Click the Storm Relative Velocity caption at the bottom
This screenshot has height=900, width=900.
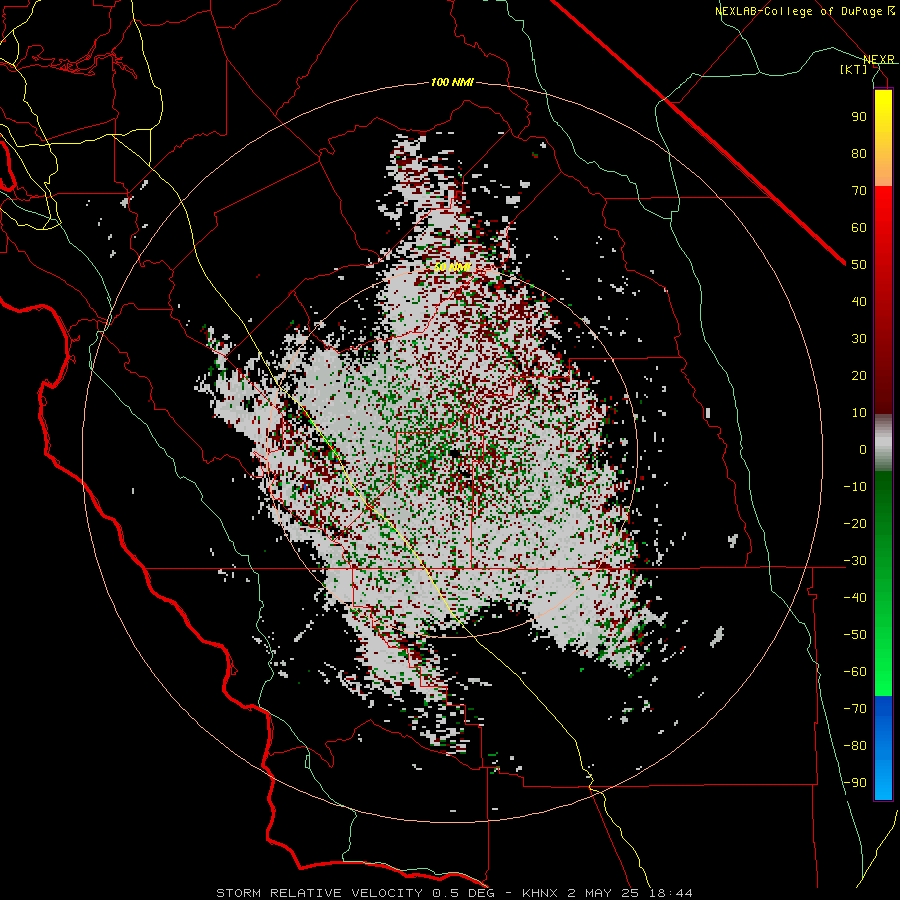[454, 893]
